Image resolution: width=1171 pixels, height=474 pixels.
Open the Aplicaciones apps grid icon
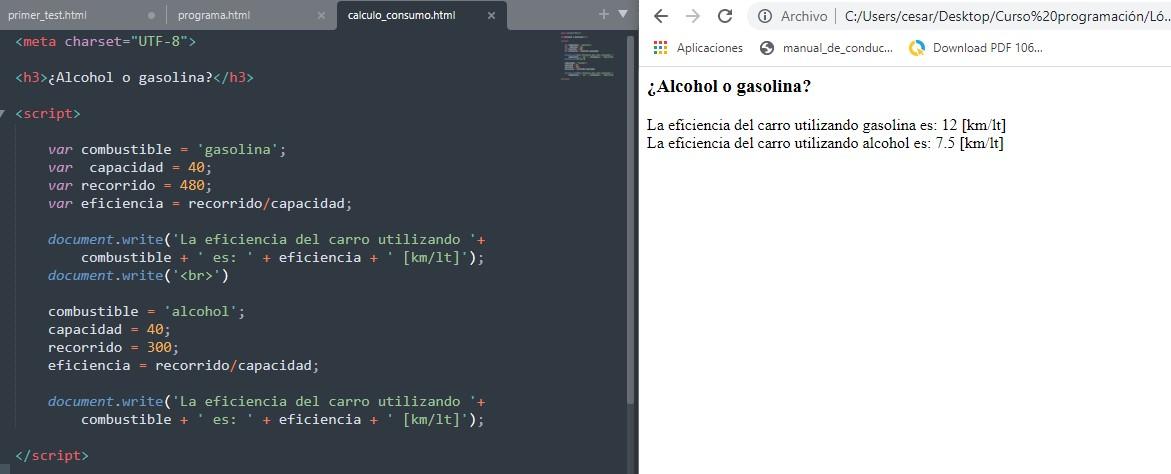pos(660,48)
